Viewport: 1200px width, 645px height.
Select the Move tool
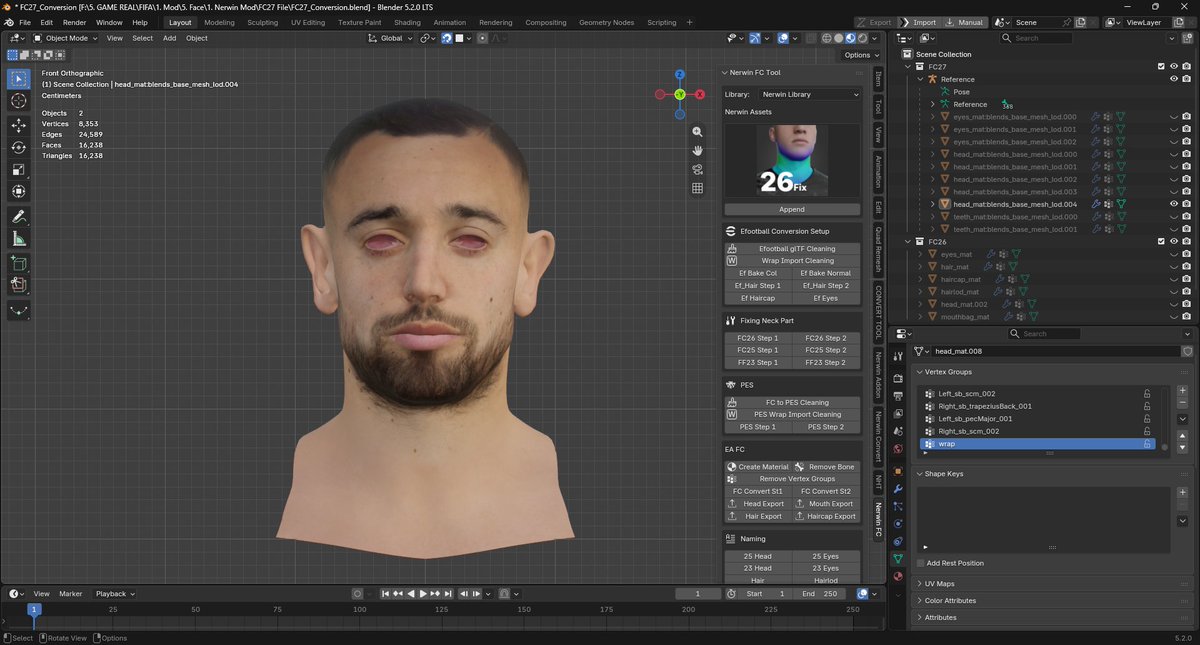[19, 125]
